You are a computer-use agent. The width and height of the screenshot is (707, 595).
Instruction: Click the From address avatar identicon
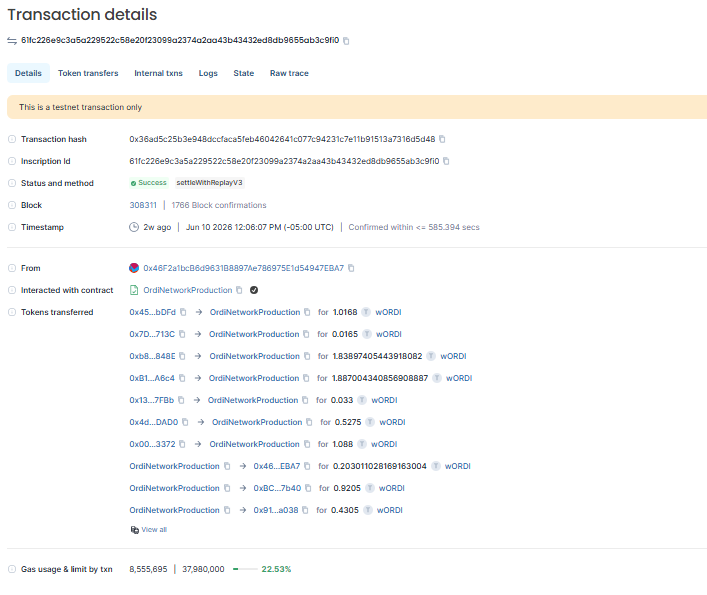(x=134, y=268)
